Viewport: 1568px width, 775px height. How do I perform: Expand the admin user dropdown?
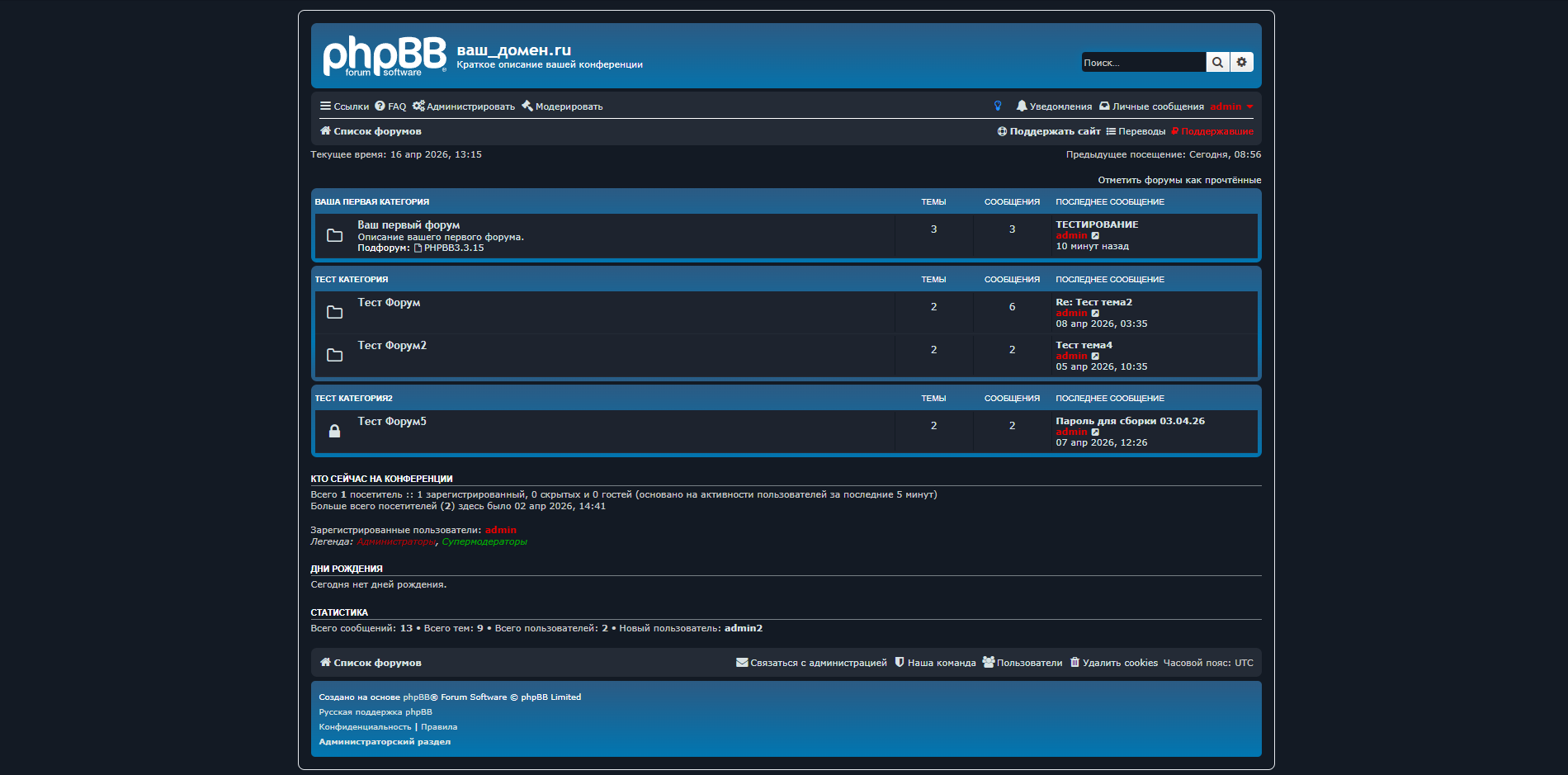click(1231, 106)
